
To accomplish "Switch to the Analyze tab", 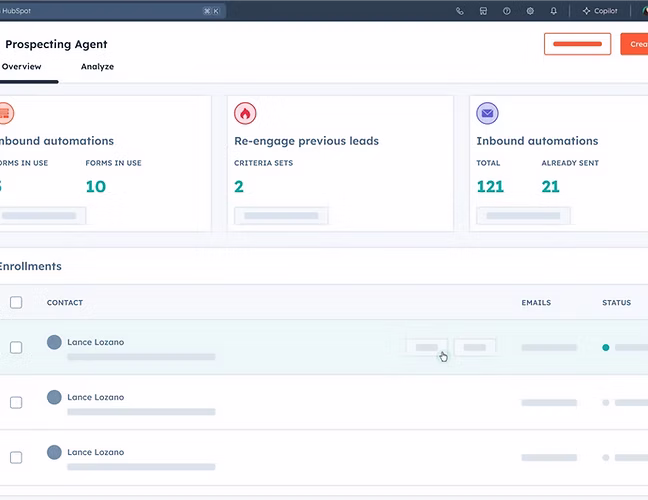I will pos(97,67).
